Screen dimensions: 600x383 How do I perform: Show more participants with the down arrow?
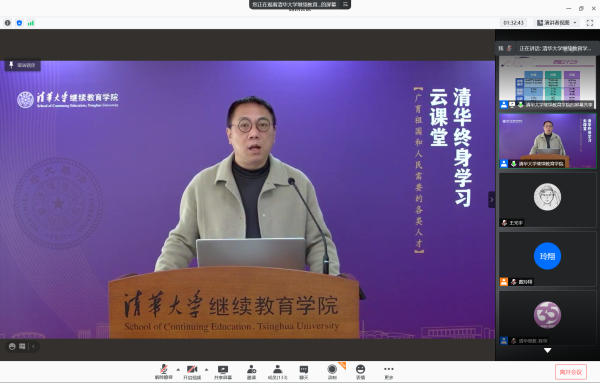tap(548, 350)
